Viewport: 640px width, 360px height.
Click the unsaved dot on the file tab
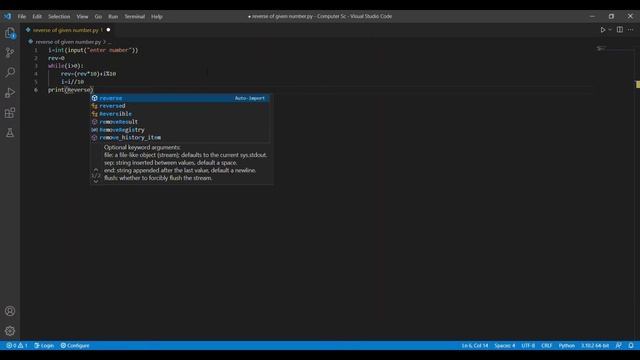point(108,30)
